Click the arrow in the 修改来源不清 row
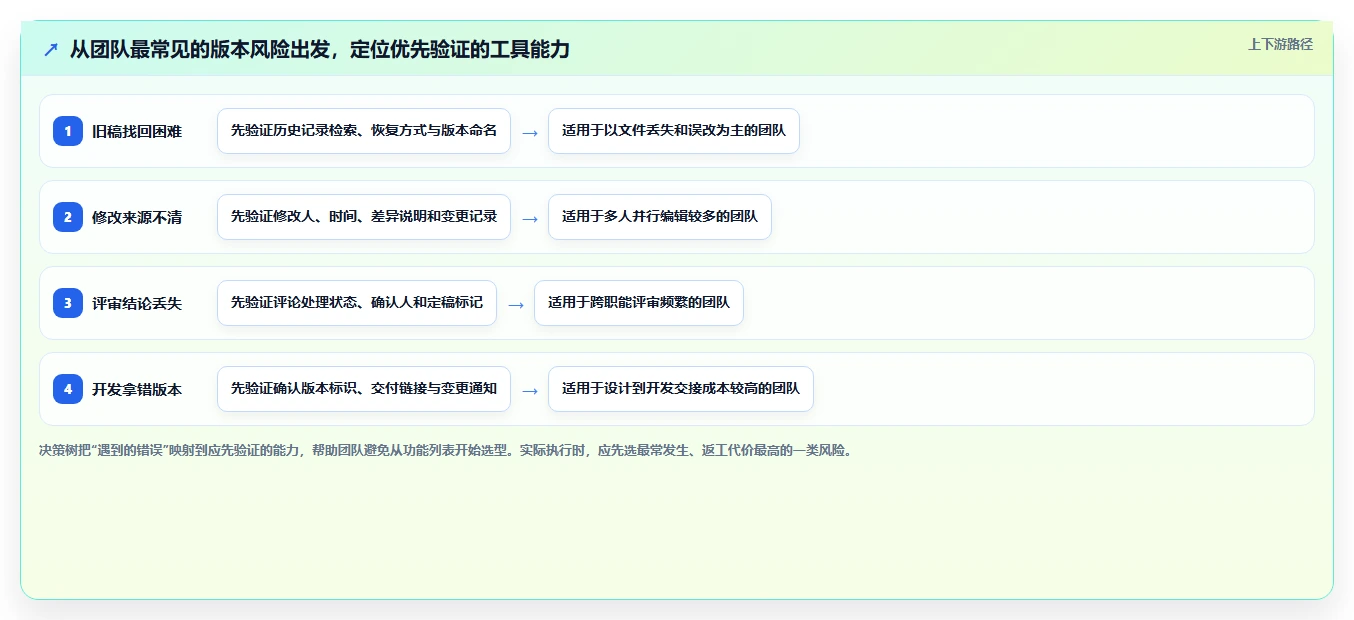Screen dimensions: 1354x620 [x=530, y=218]
